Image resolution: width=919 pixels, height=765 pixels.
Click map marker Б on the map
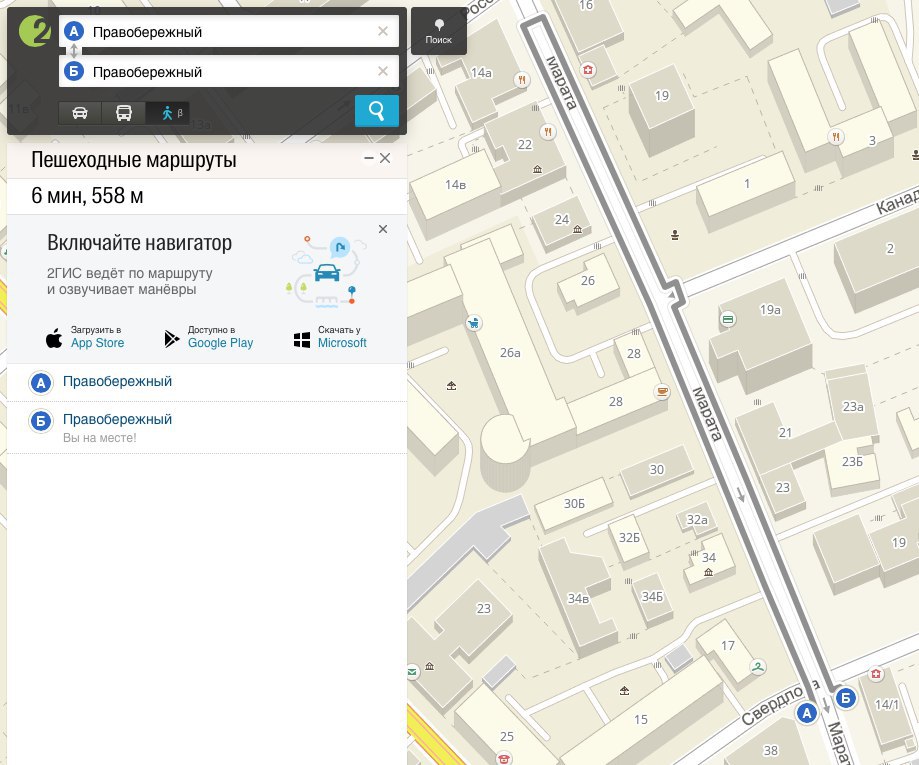845,698
